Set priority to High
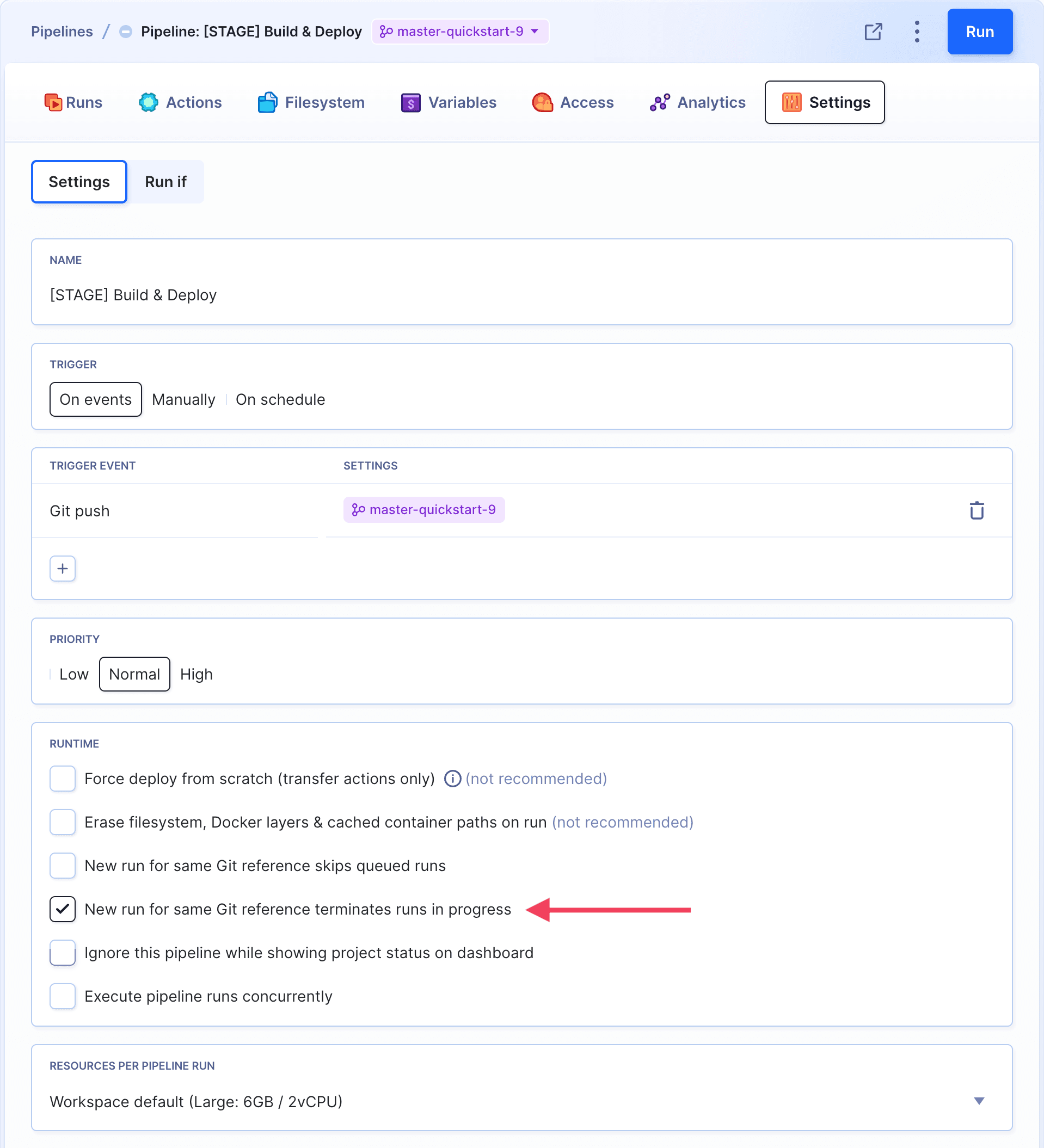1044x1148 pixels. click(196, 674)
